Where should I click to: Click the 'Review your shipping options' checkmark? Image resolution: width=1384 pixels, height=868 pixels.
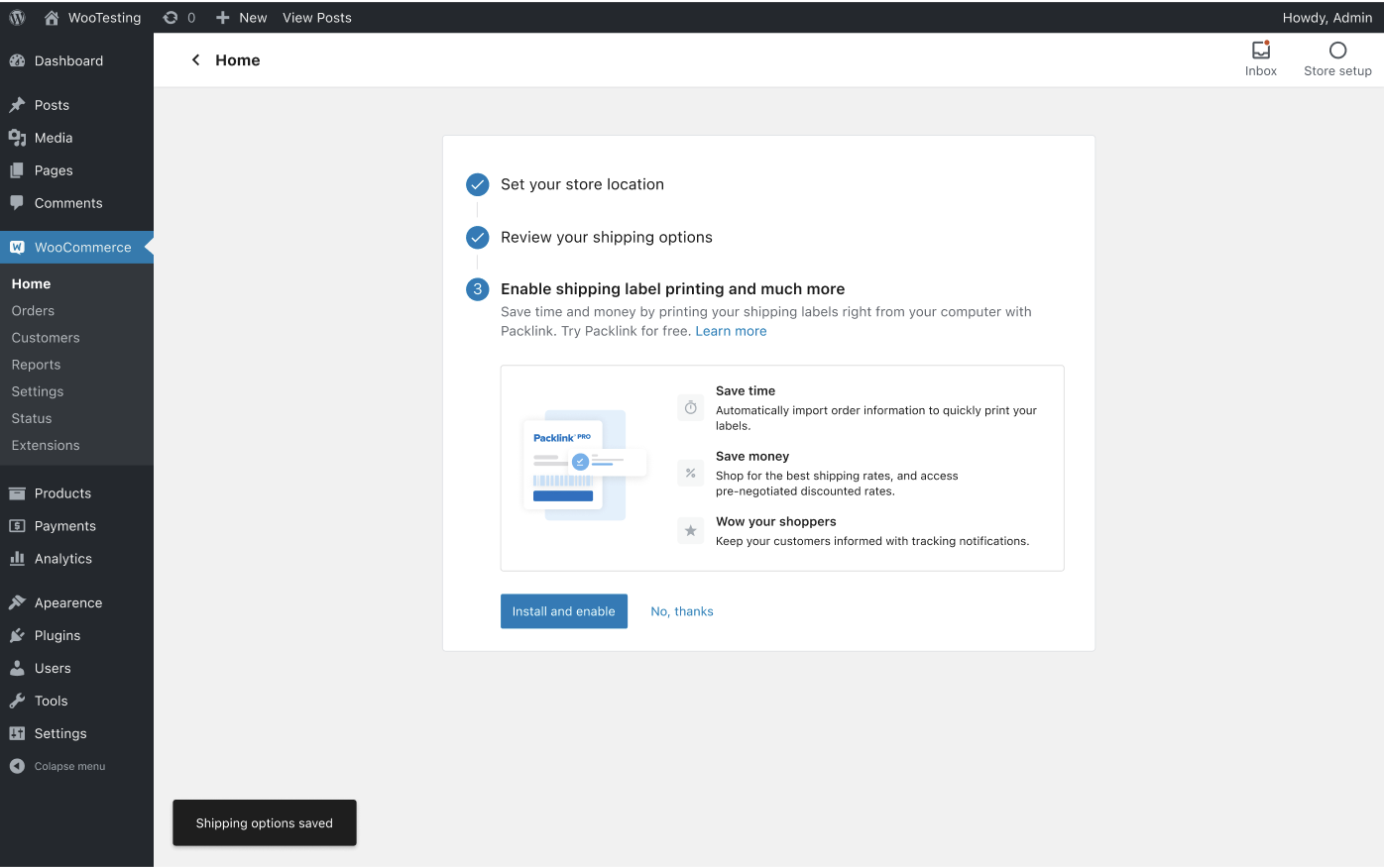477,237
